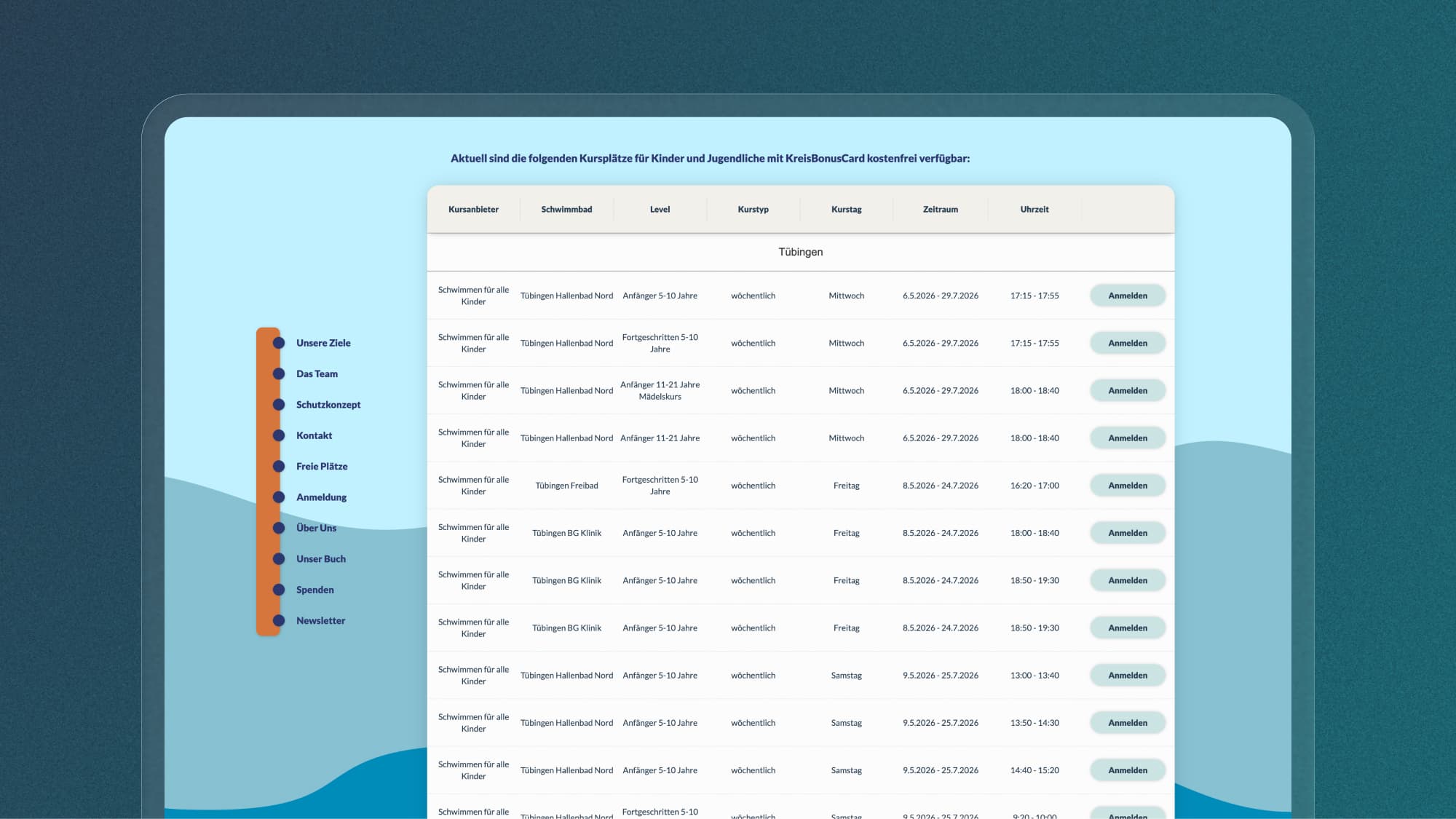
Task: Click the dot beside Kontakt
Action: 278,435
